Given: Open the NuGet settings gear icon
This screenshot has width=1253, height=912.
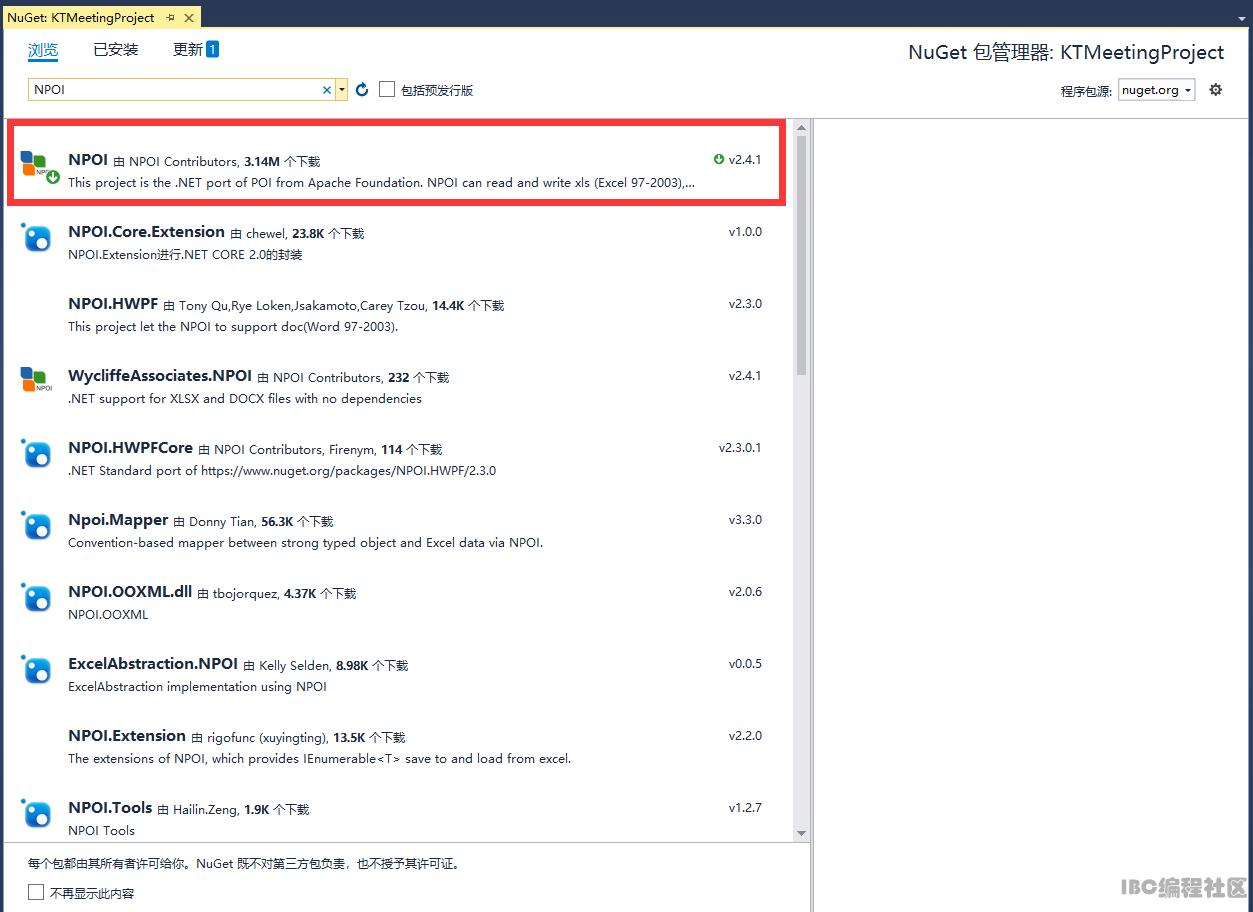Looking at the screenshot, I should (1216, 90).
